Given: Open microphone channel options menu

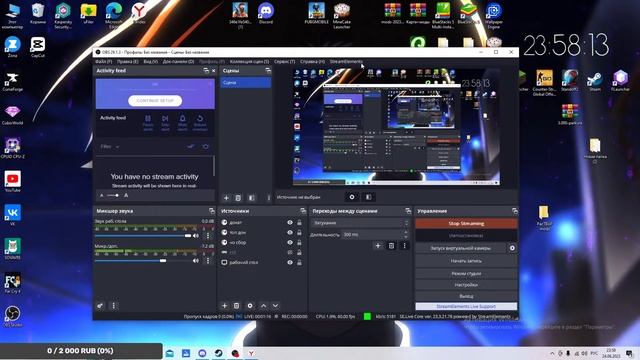Looking at the screenshot, I should 208,260.
